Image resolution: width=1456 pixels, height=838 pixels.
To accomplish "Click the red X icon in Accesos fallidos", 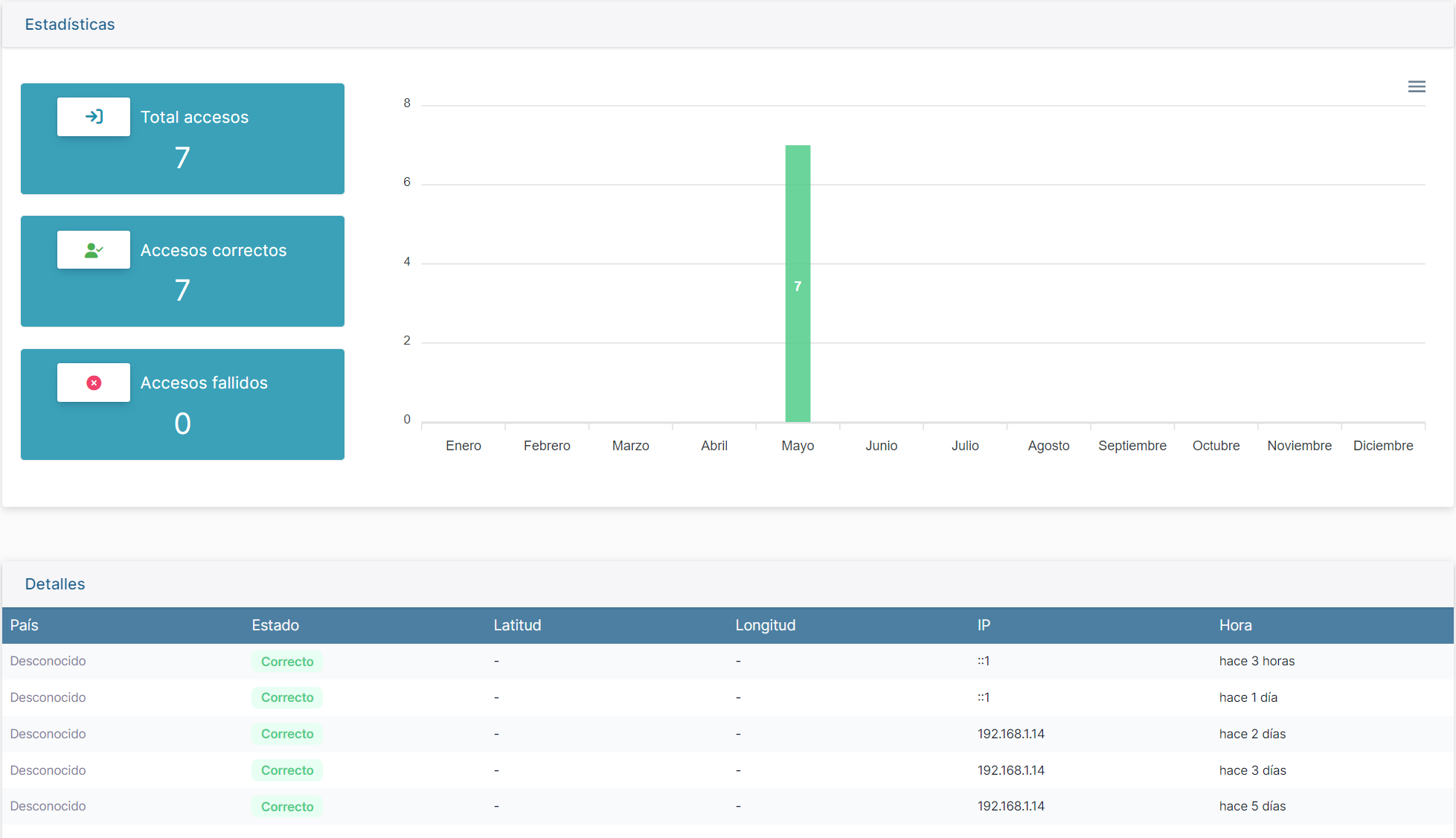I will coord(94,383).
